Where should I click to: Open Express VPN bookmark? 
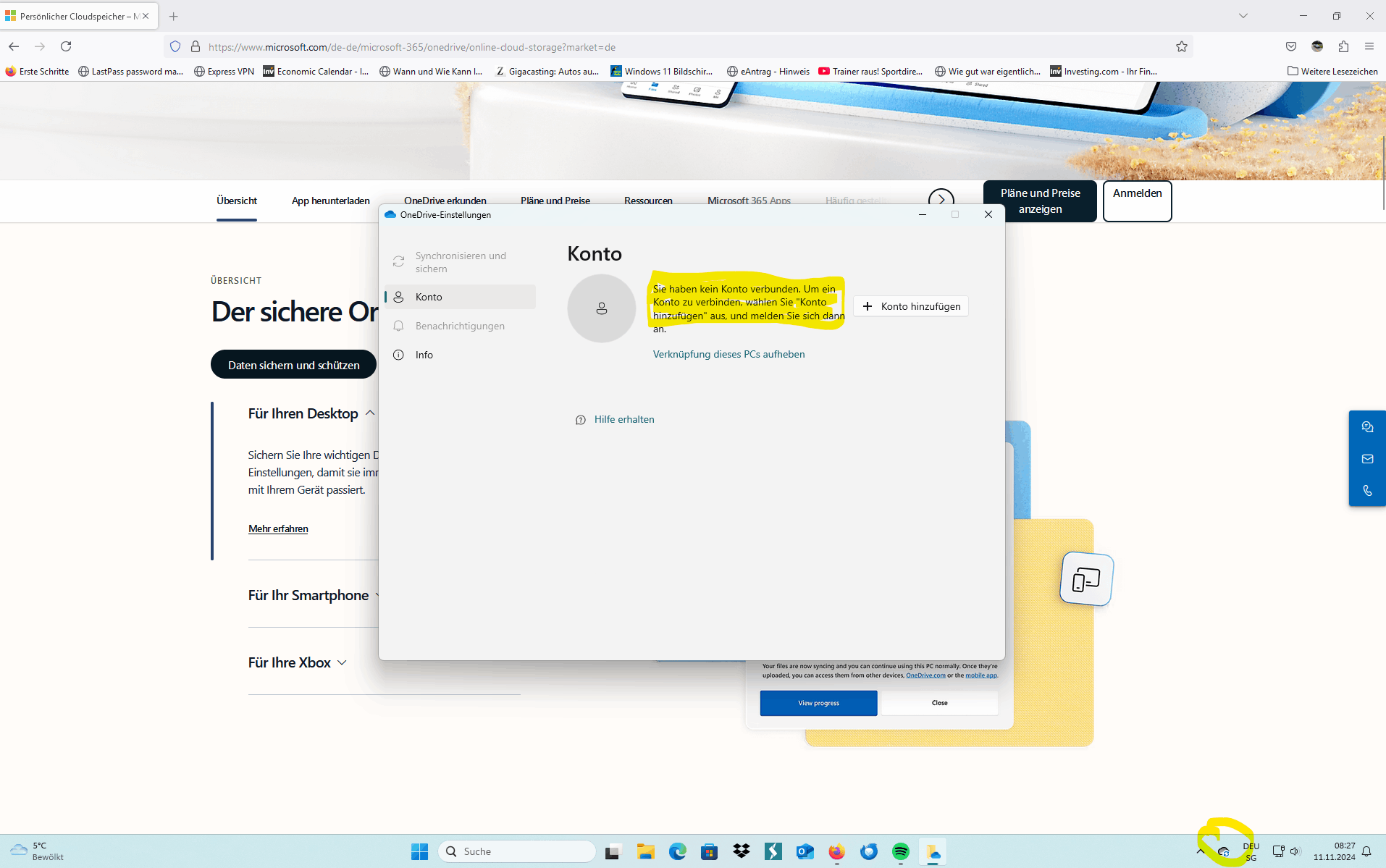pyautogui.click(x=224, y=71)
